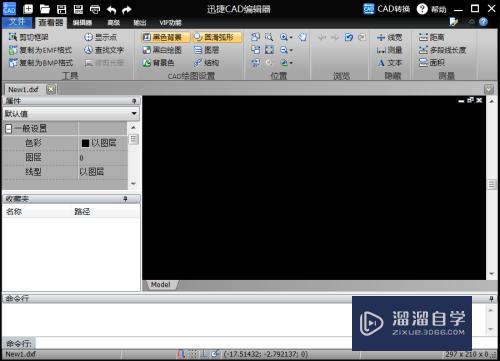Switch to the 输出 output tab
The width and height of the screenshot is (500, 361).
point(140,23)
